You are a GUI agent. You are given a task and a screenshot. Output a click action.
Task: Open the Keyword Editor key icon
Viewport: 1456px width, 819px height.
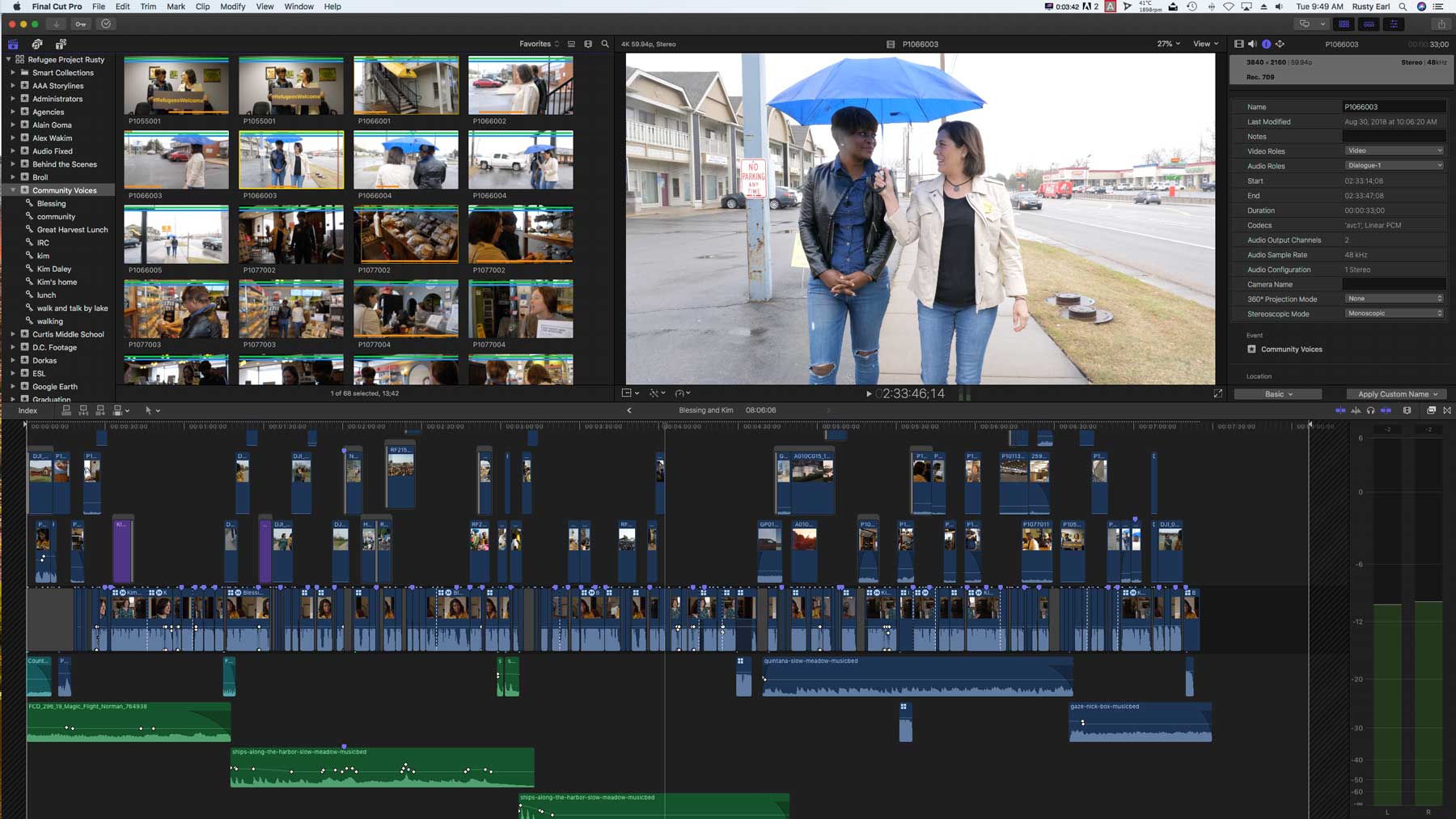[81, 24]
